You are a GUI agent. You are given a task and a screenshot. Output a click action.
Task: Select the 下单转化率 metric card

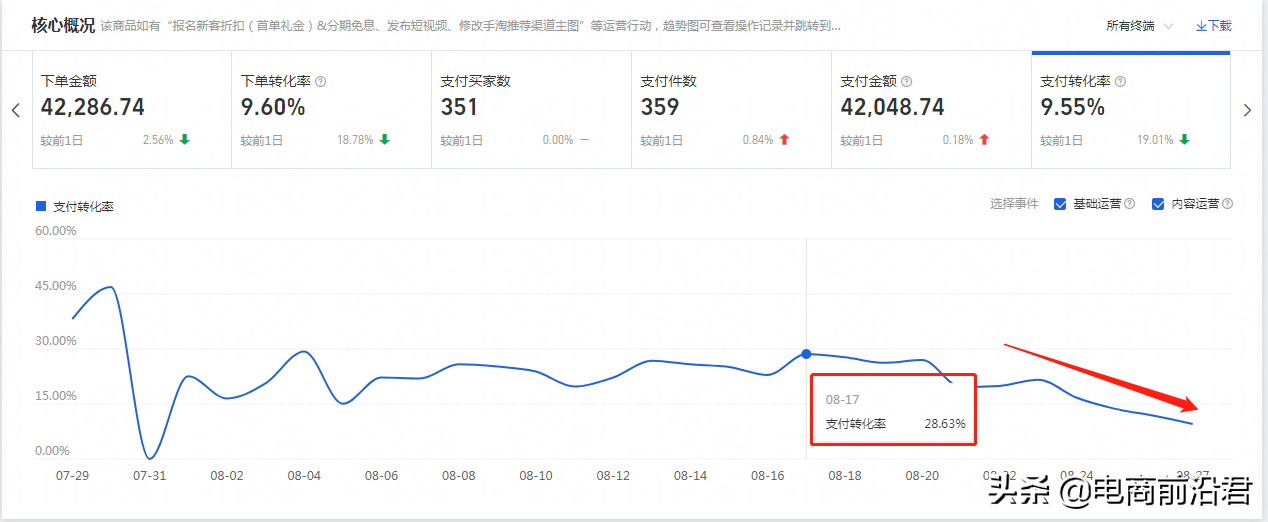pyautogui.click(x=331, y=111)
